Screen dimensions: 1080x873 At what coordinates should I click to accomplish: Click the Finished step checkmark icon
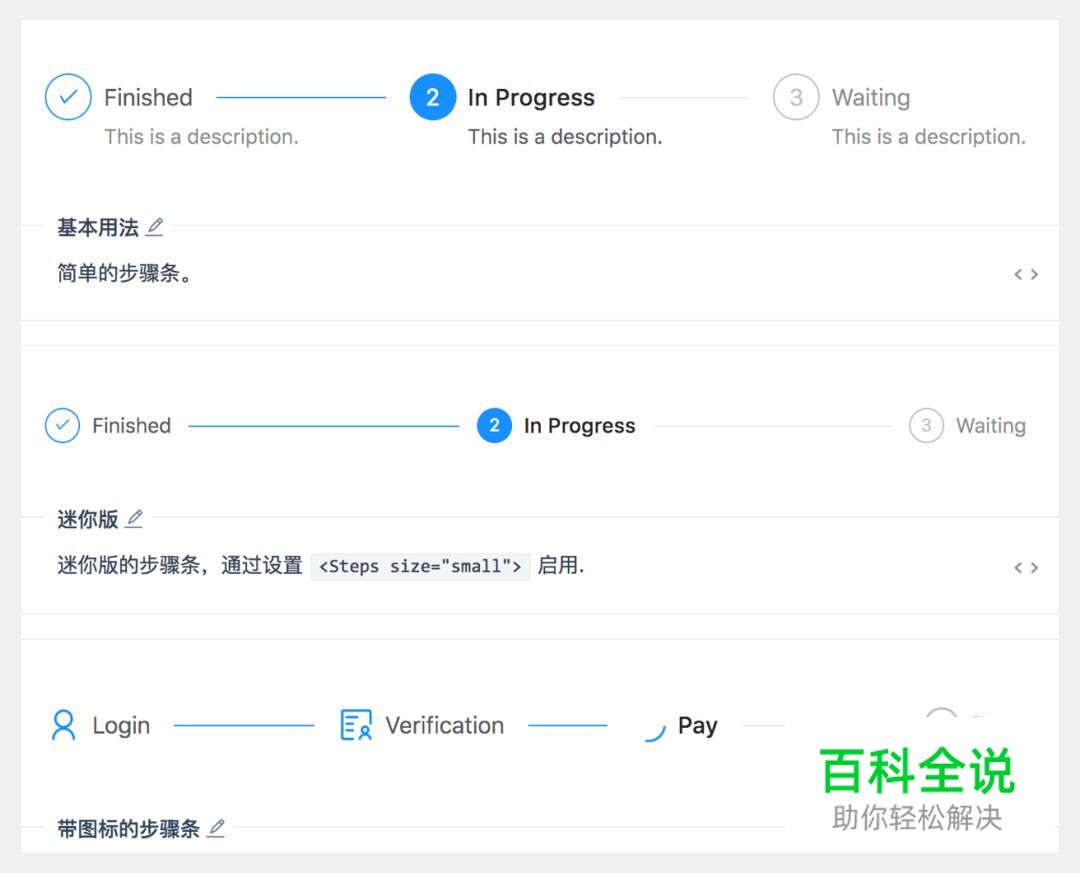pos(68,97)
